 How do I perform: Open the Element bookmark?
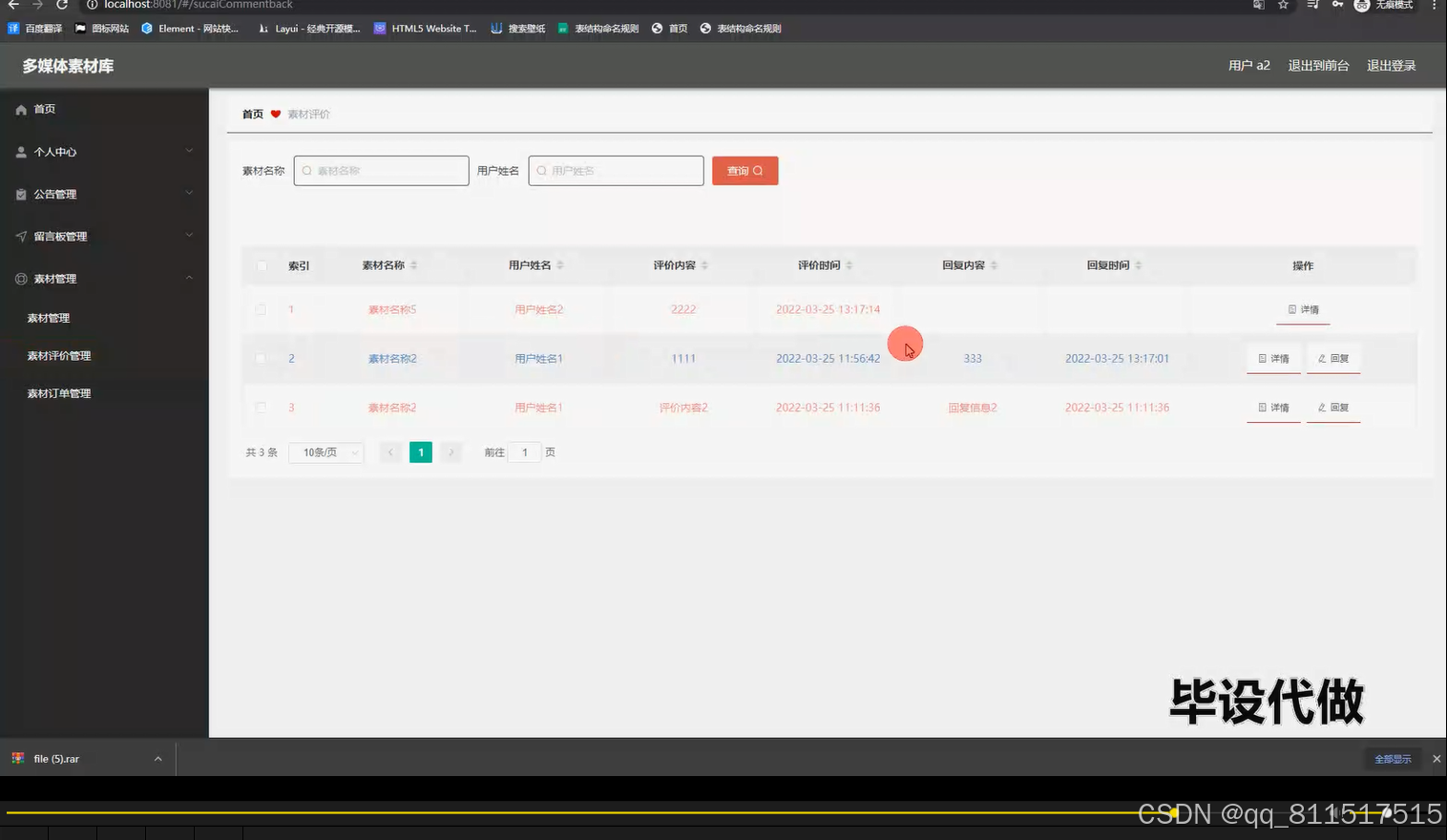tap(190, 29)
